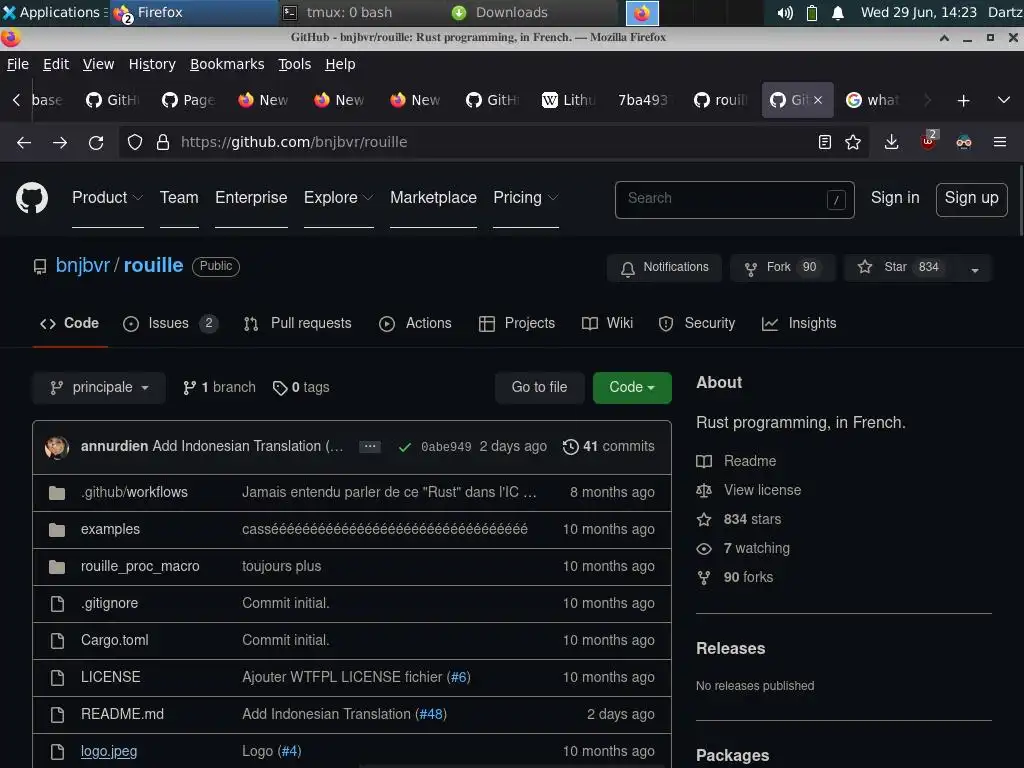Switch to the 7ba493 browser tab
1024x768 pixels.
coord(643,100)
